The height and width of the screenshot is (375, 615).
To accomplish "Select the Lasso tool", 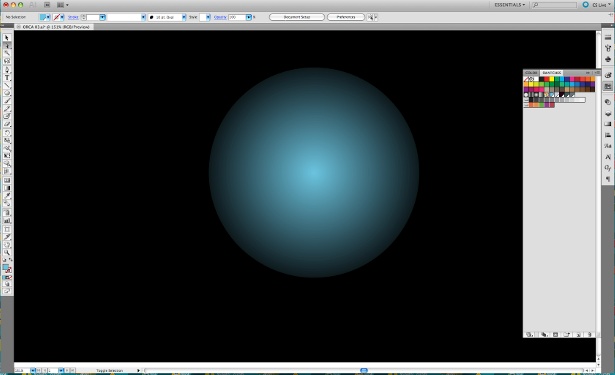I will [x=7, y=61].
